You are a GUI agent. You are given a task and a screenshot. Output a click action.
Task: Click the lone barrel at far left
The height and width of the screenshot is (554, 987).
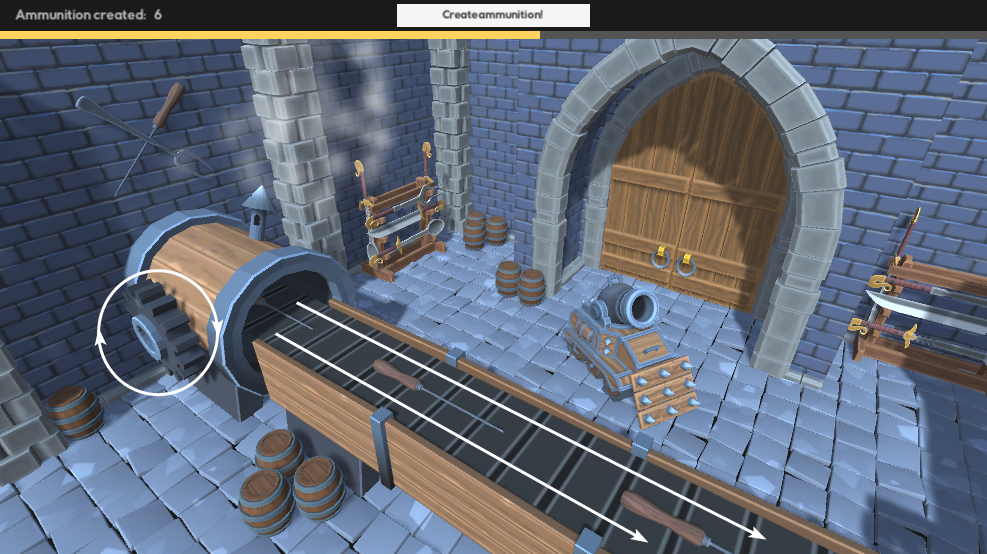pos(74,413)
